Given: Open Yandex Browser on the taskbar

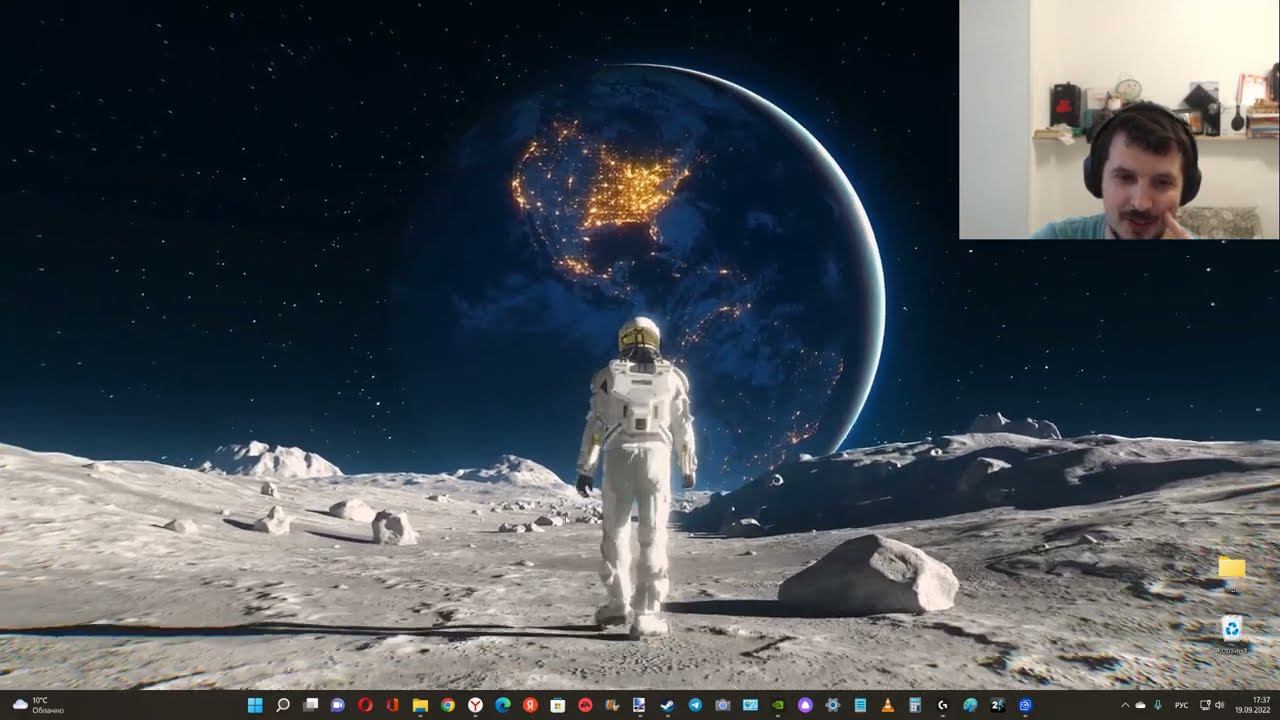Looking at the screenshot, I should coord(476,705).
